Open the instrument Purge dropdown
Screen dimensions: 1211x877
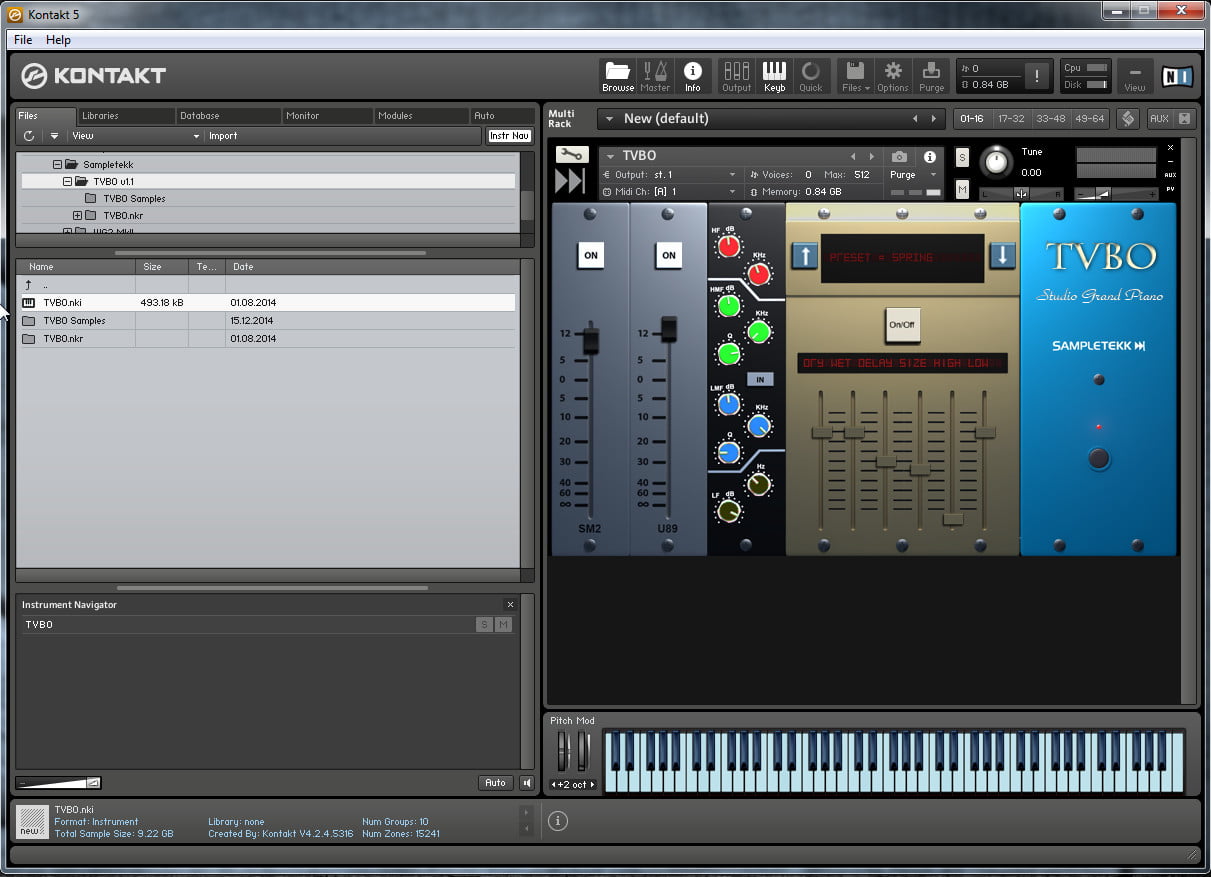click(x=913, y=175)
